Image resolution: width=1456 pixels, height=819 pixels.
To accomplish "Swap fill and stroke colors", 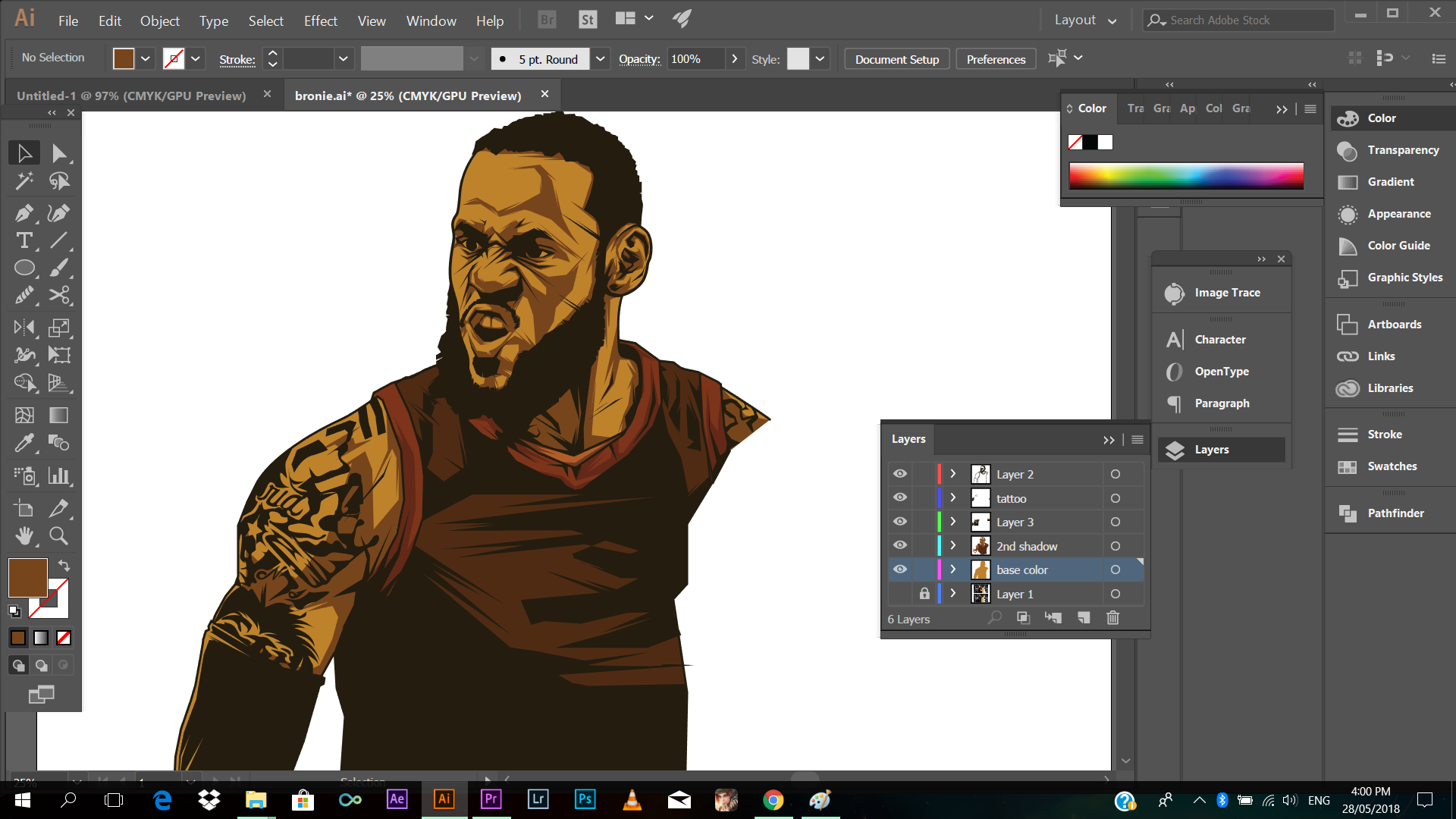I will (x=64, y=566).
